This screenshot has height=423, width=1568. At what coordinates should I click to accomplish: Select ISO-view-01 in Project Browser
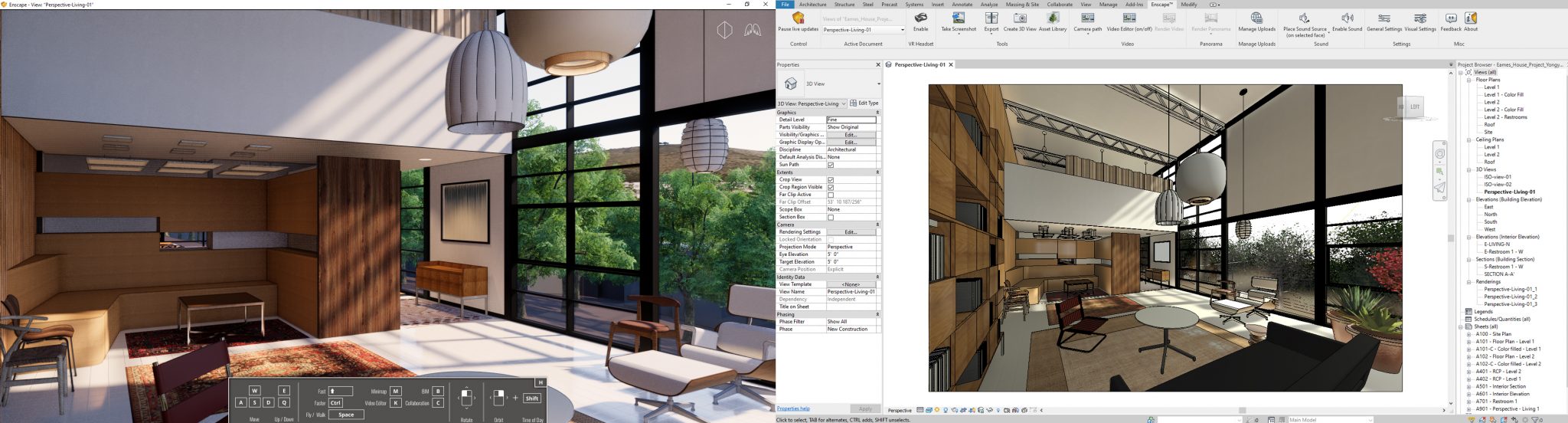point(1498,177)
